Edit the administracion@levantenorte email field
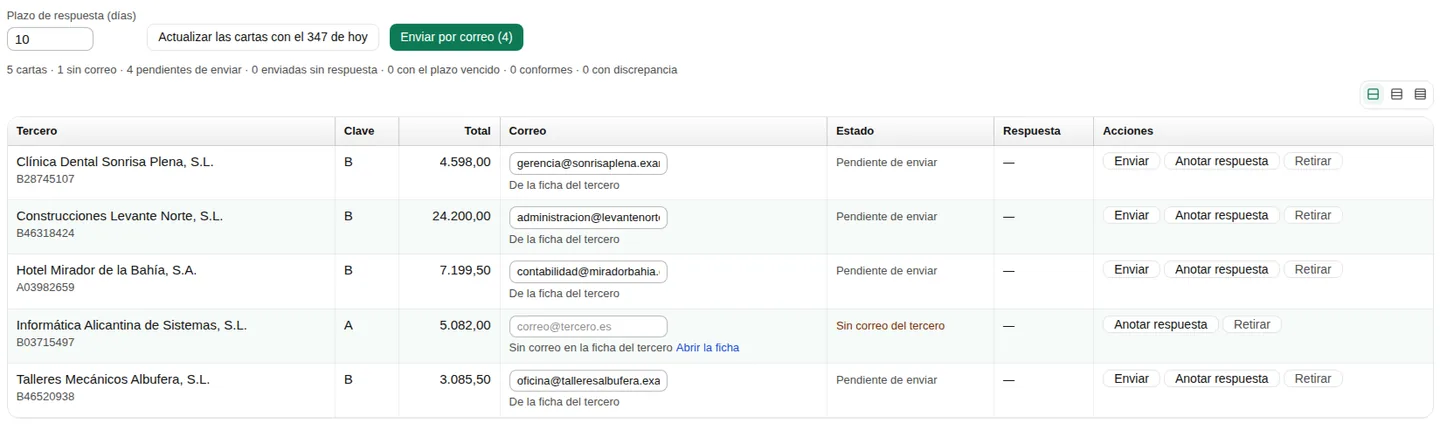1440x424 pixels. pos(588,217)
